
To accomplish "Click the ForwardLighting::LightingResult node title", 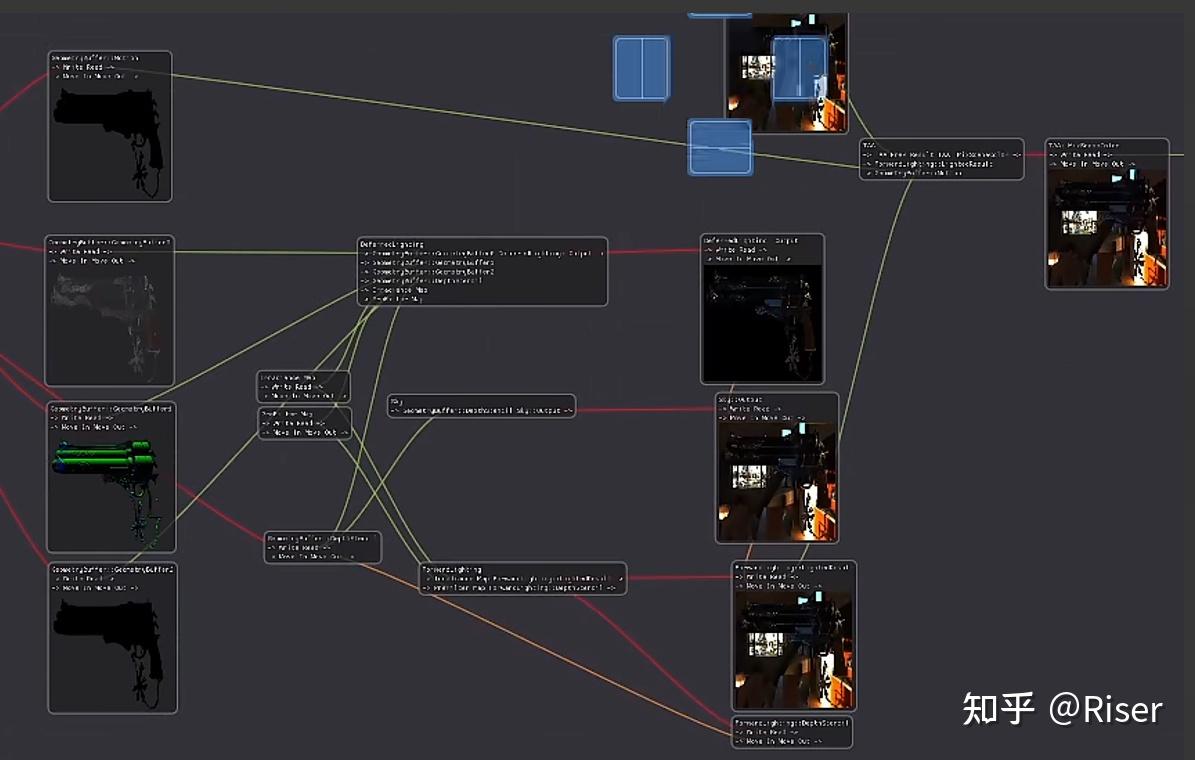I will tap(792, 567).
